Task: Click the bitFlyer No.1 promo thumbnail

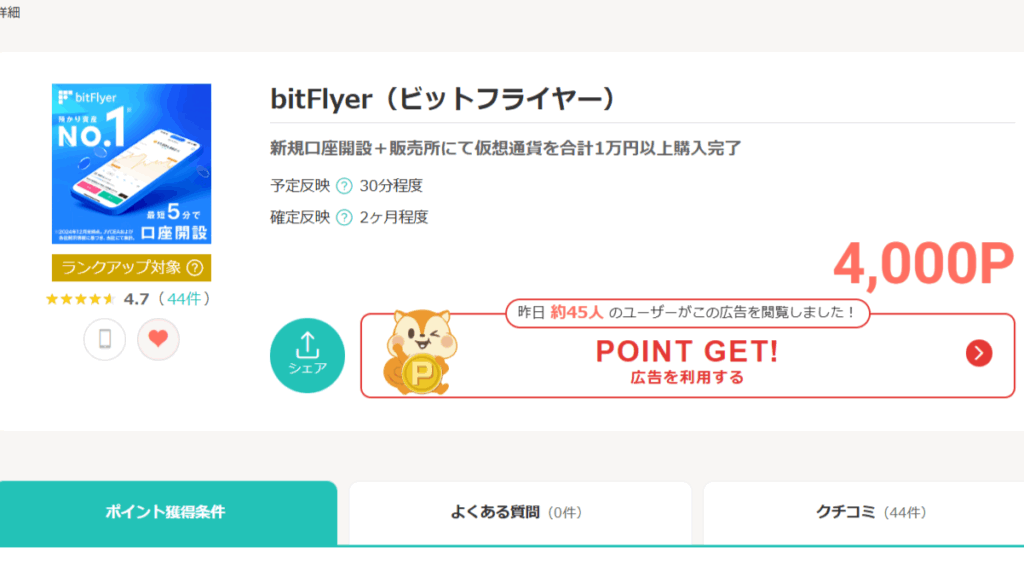Action: click(x=131, y=163)
